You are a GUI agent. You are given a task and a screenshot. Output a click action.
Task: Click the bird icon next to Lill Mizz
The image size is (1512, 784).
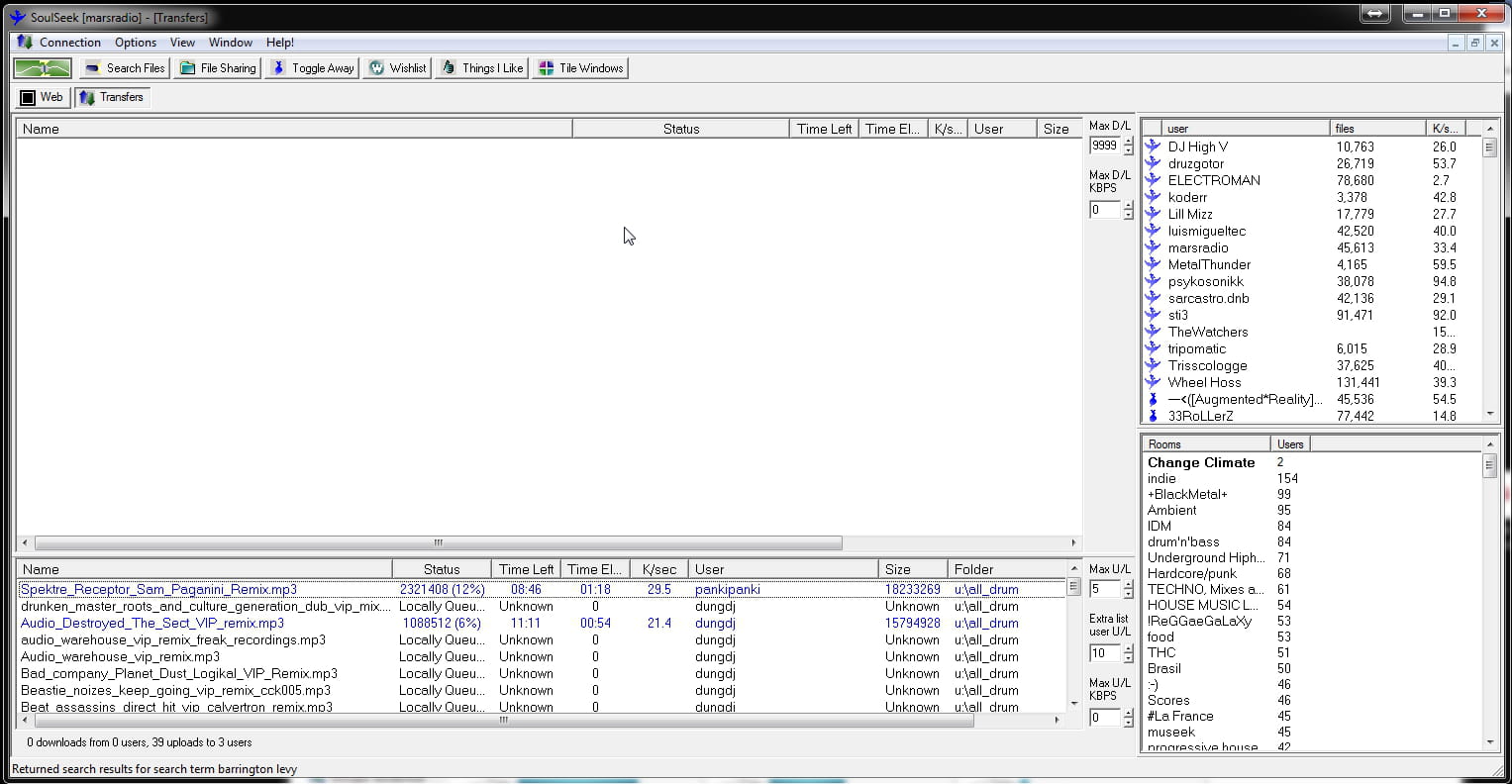tap(1153, 214)
